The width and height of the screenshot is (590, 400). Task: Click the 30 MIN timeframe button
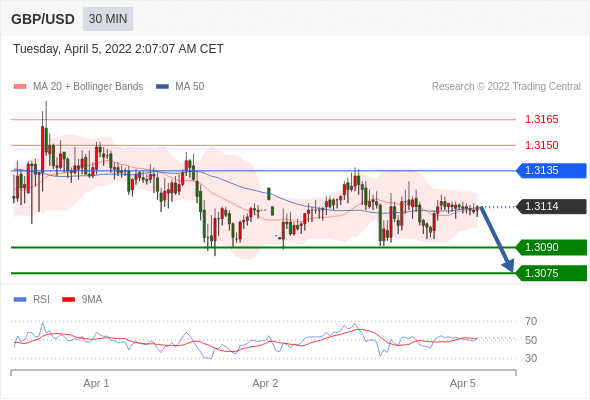pos(108,19)
